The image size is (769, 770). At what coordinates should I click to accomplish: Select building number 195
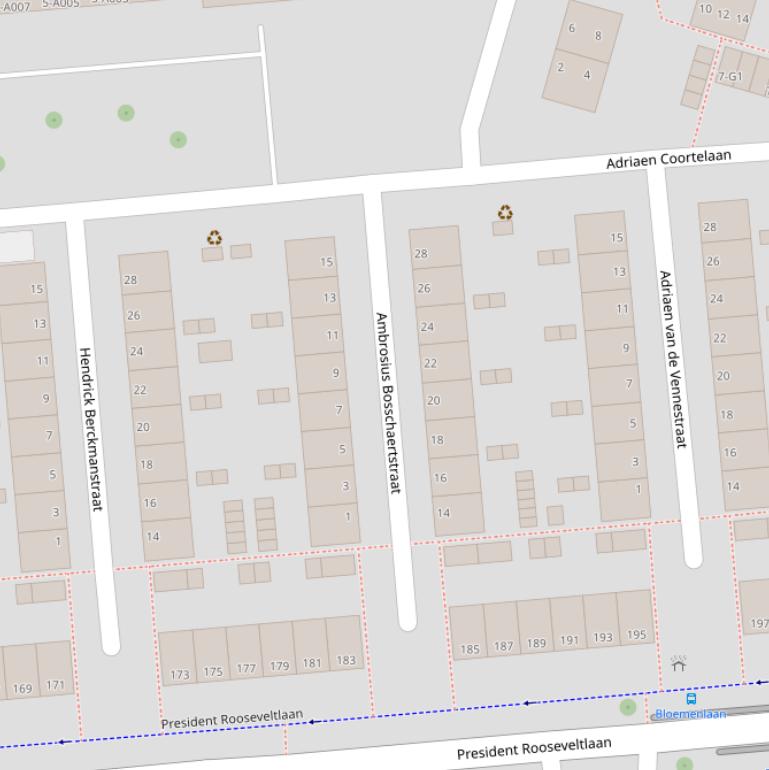click(x=636, y=634)
